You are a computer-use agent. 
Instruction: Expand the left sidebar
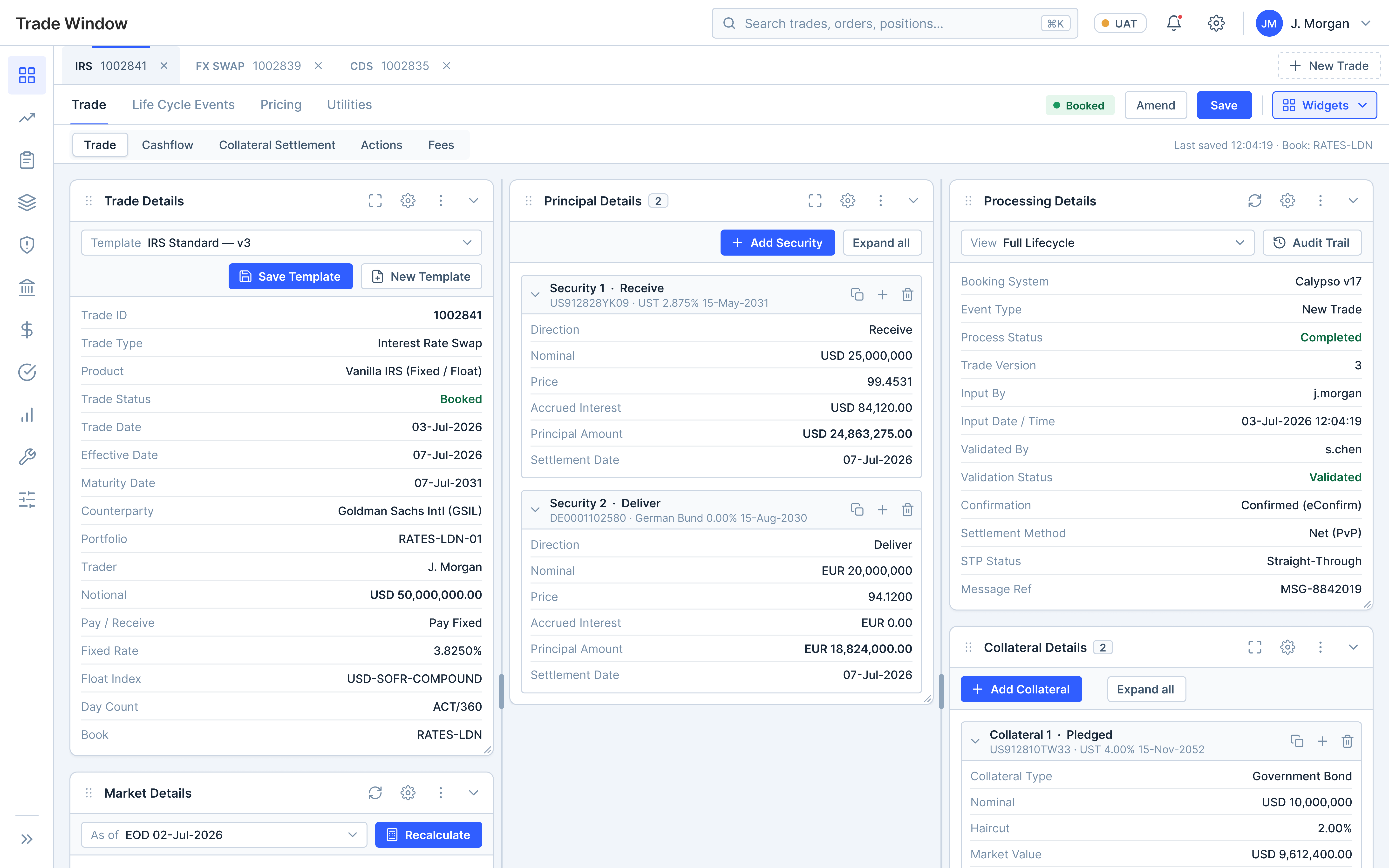point(27,839)
